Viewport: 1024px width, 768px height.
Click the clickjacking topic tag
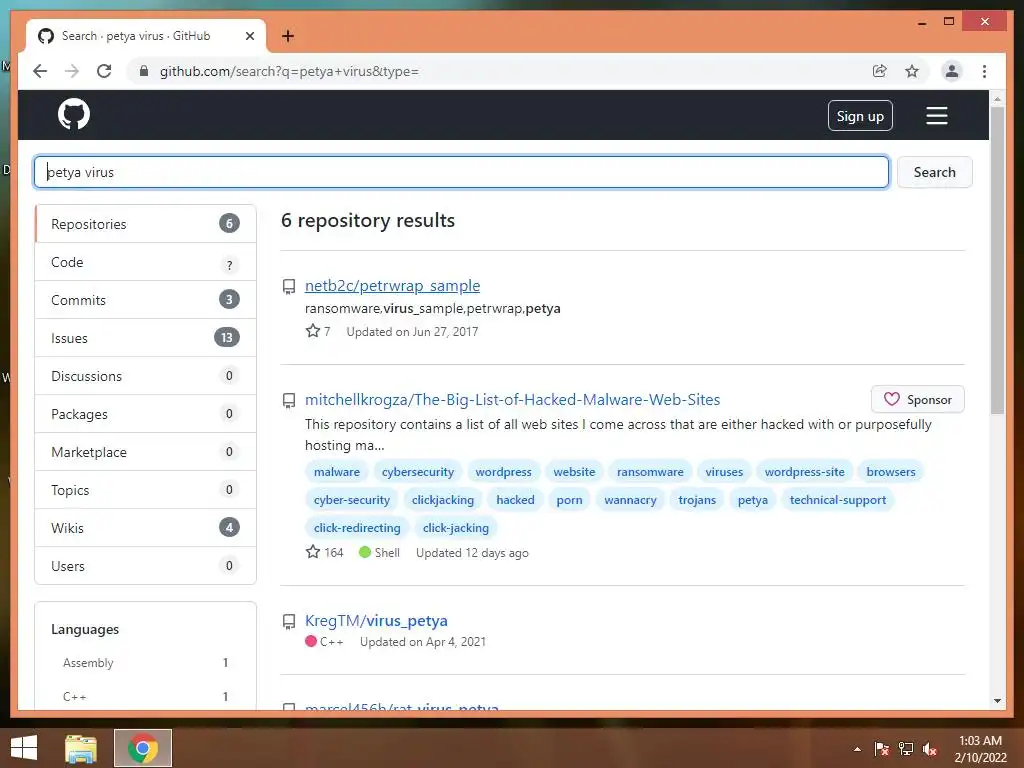point(443,500)
